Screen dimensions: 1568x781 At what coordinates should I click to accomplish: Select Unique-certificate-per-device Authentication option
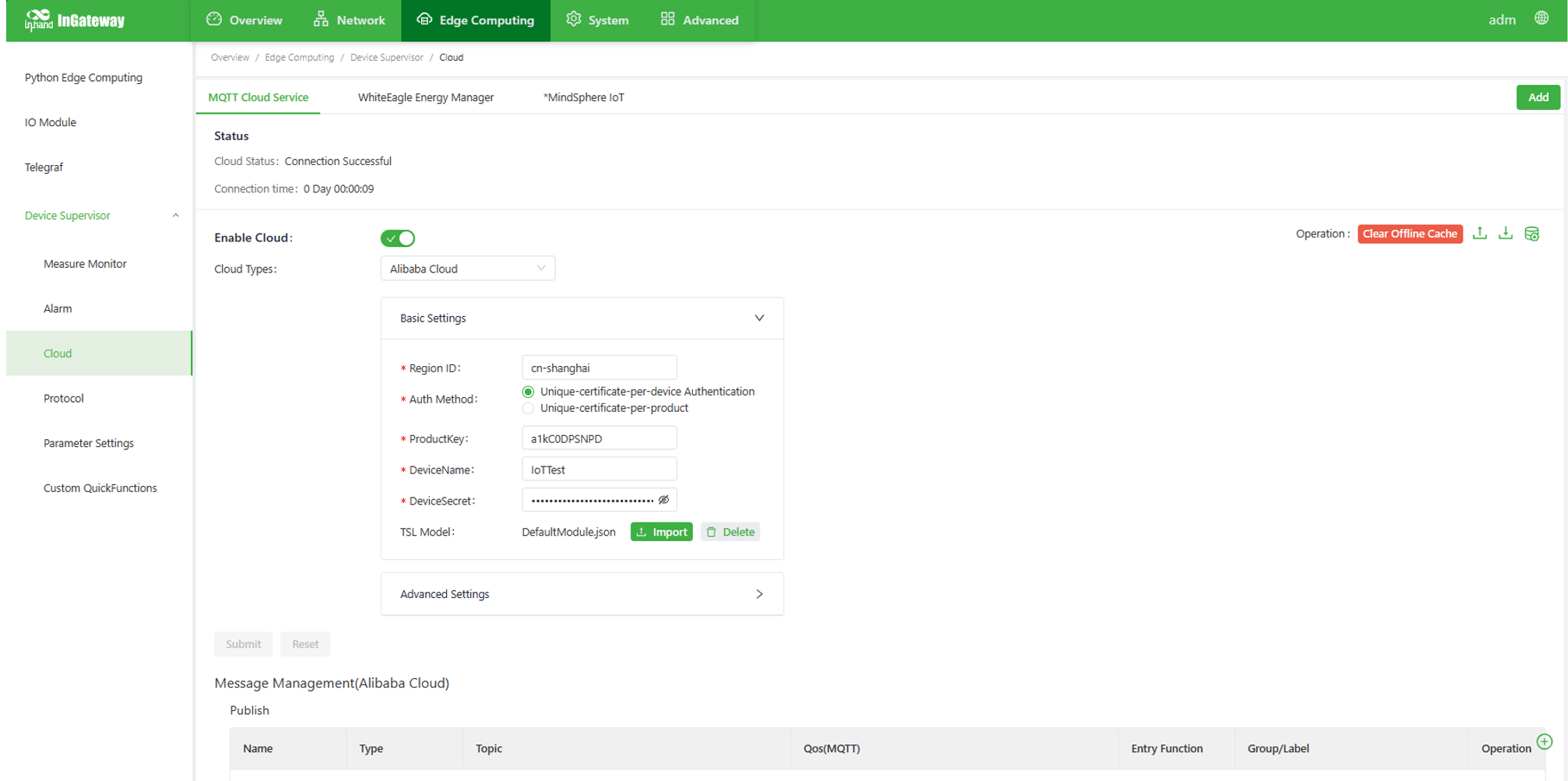click(x=529, y=392)
